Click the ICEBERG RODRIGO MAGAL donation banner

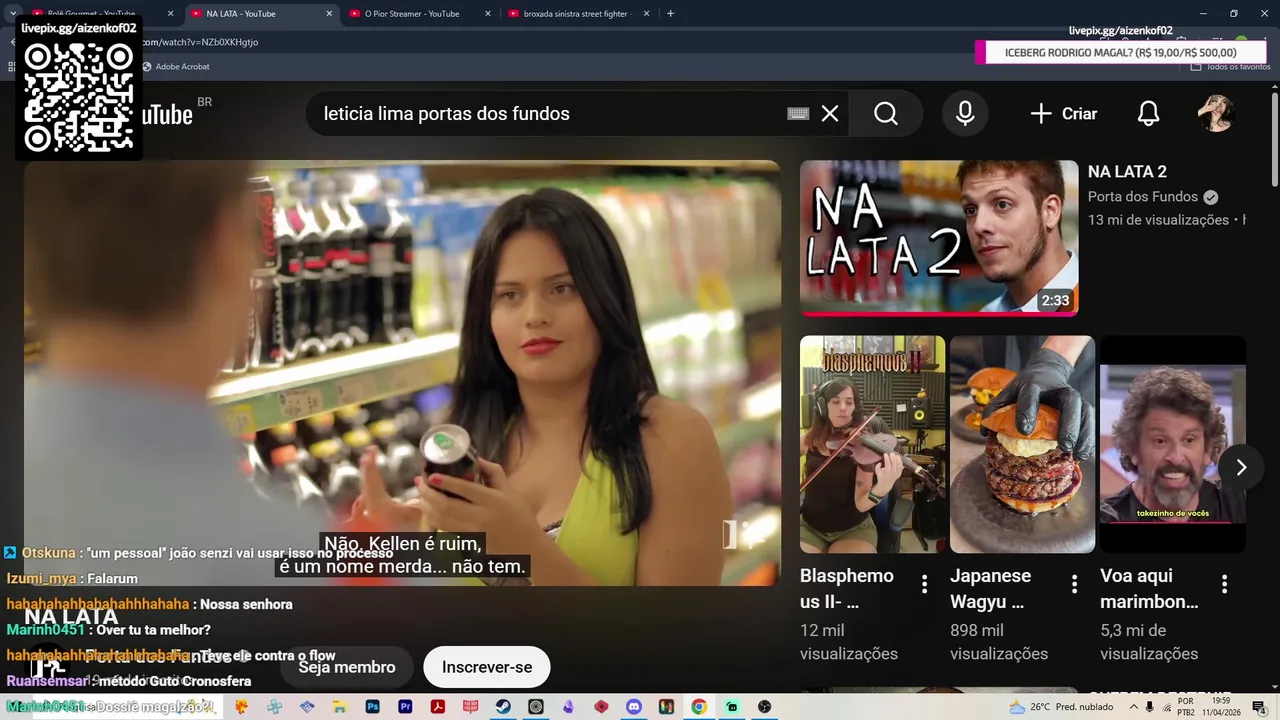(1121, 53)
